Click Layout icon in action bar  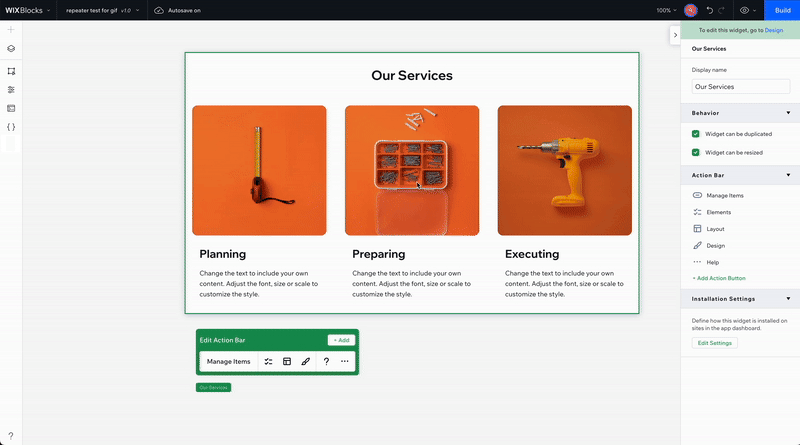pos(287,361)
